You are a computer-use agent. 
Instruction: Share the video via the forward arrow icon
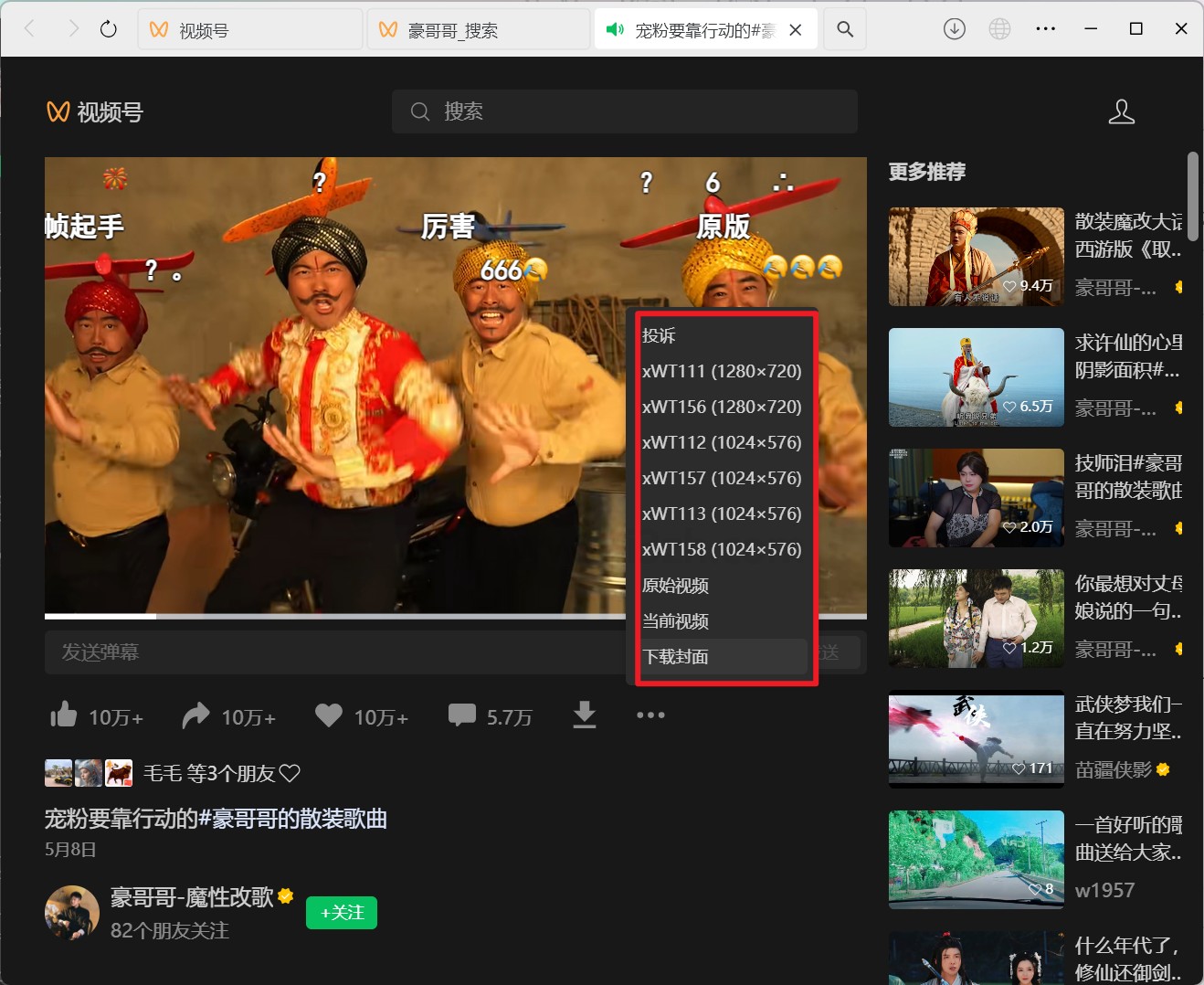pyautogui.click(x=195, y=715)
